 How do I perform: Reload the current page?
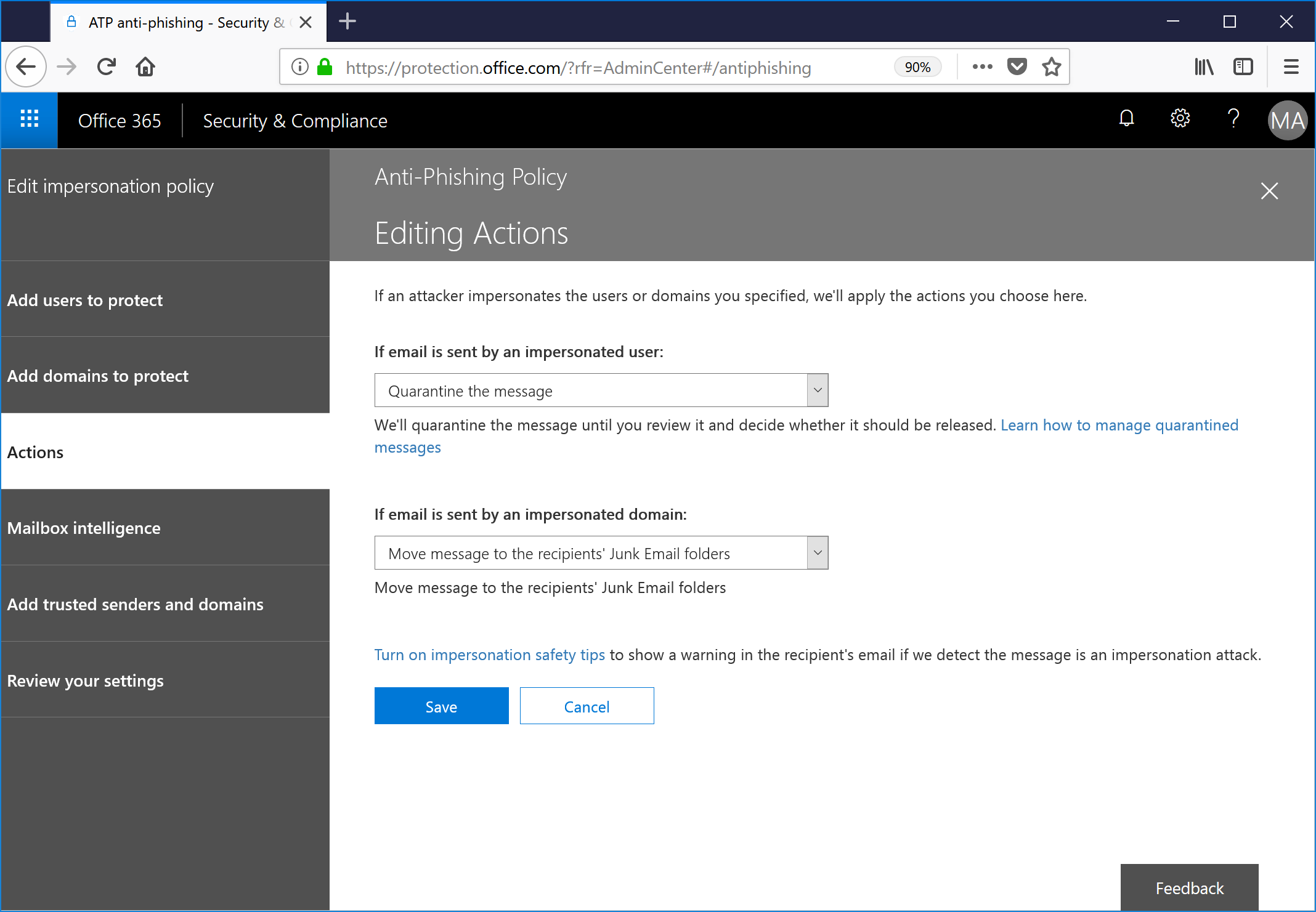[x=106, y=67]
